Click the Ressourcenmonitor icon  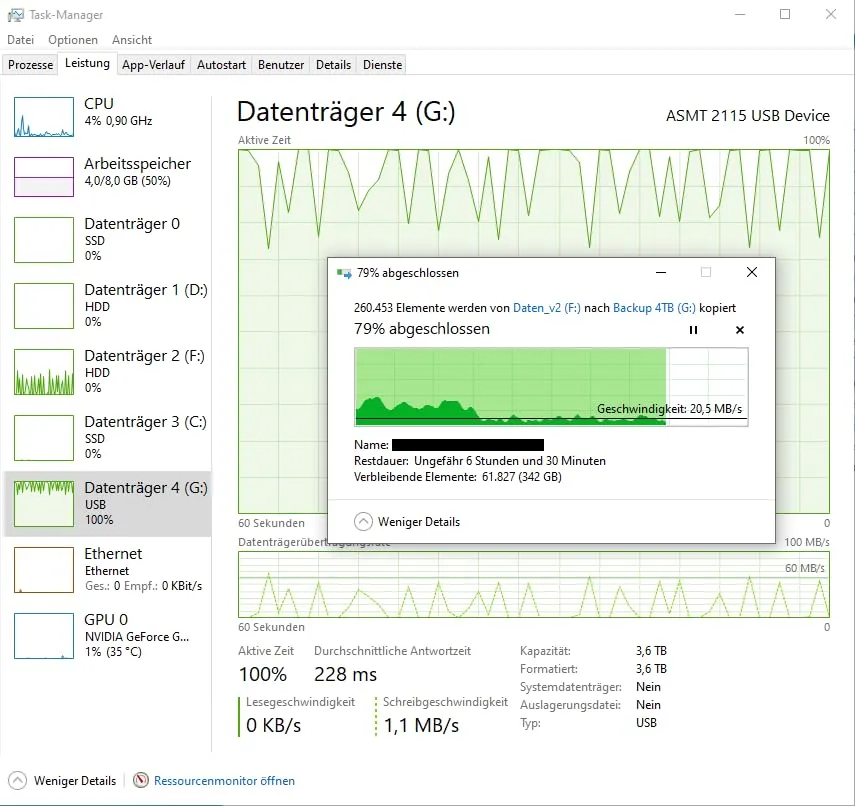[141, 780]
